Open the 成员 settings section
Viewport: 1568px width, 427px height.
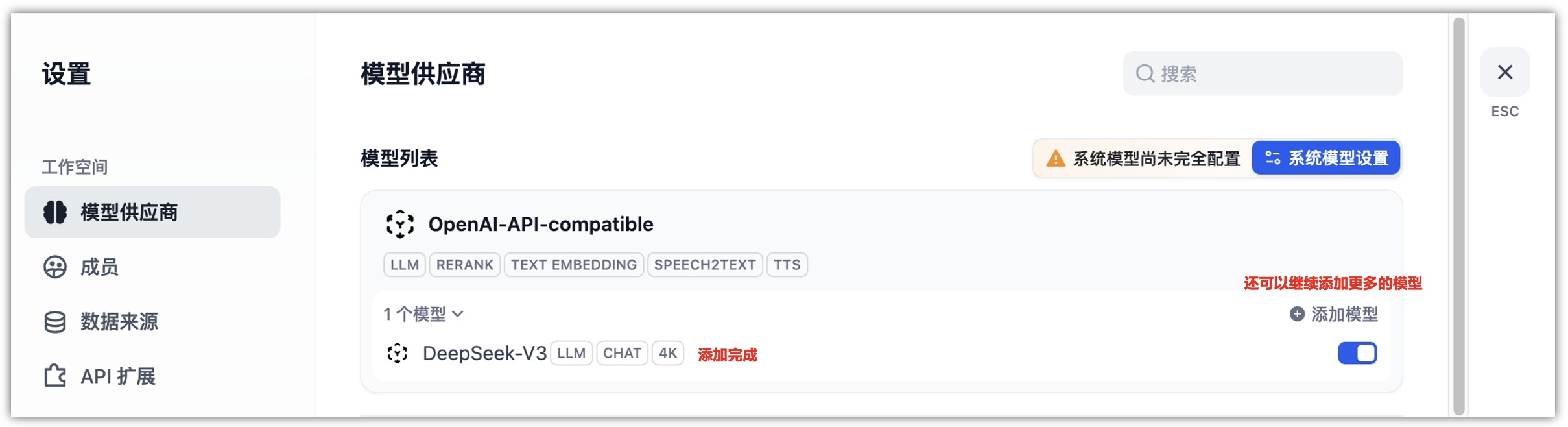(99, 267)
